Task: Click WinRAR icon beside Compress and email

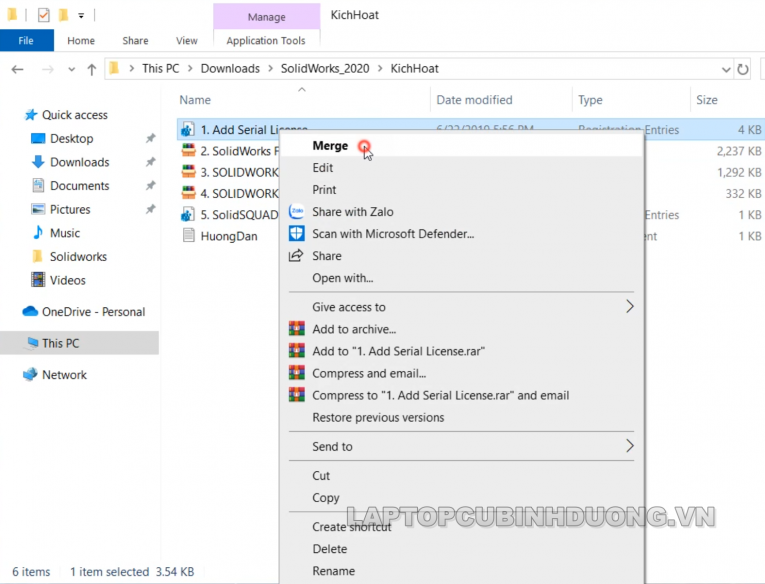Action: [297, 373]
